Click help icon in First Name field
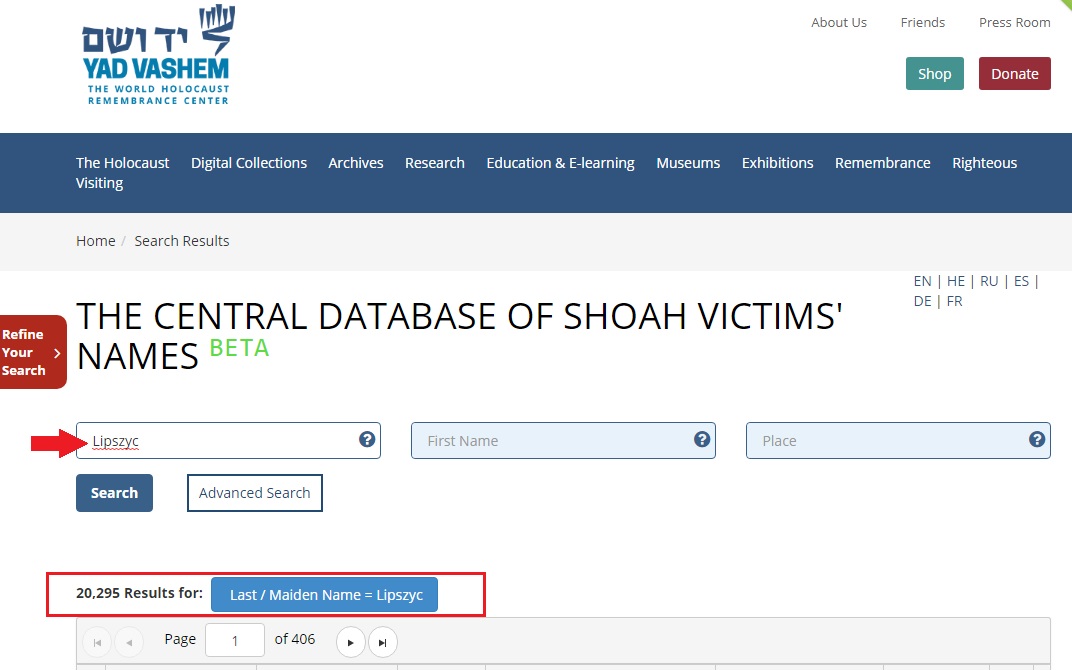The width and height of the screenshot is (1072, 670). pyautogui.click(x=702, y=439)
